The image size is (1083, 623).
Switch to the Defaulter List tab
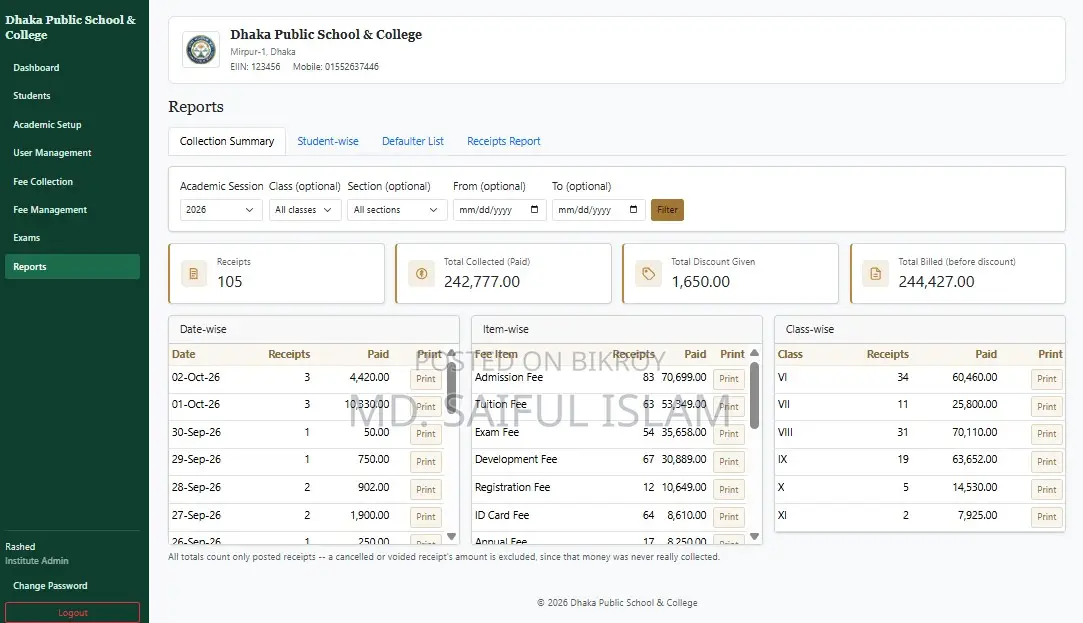tap(413, 141)
